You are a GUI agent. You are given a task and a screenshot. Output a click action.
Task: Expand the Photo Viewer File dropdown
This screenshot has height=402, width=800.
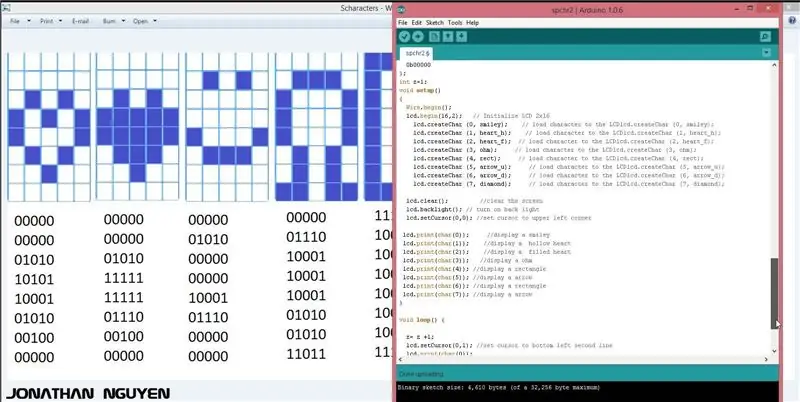pyautogui.click(x=20, y=21)
